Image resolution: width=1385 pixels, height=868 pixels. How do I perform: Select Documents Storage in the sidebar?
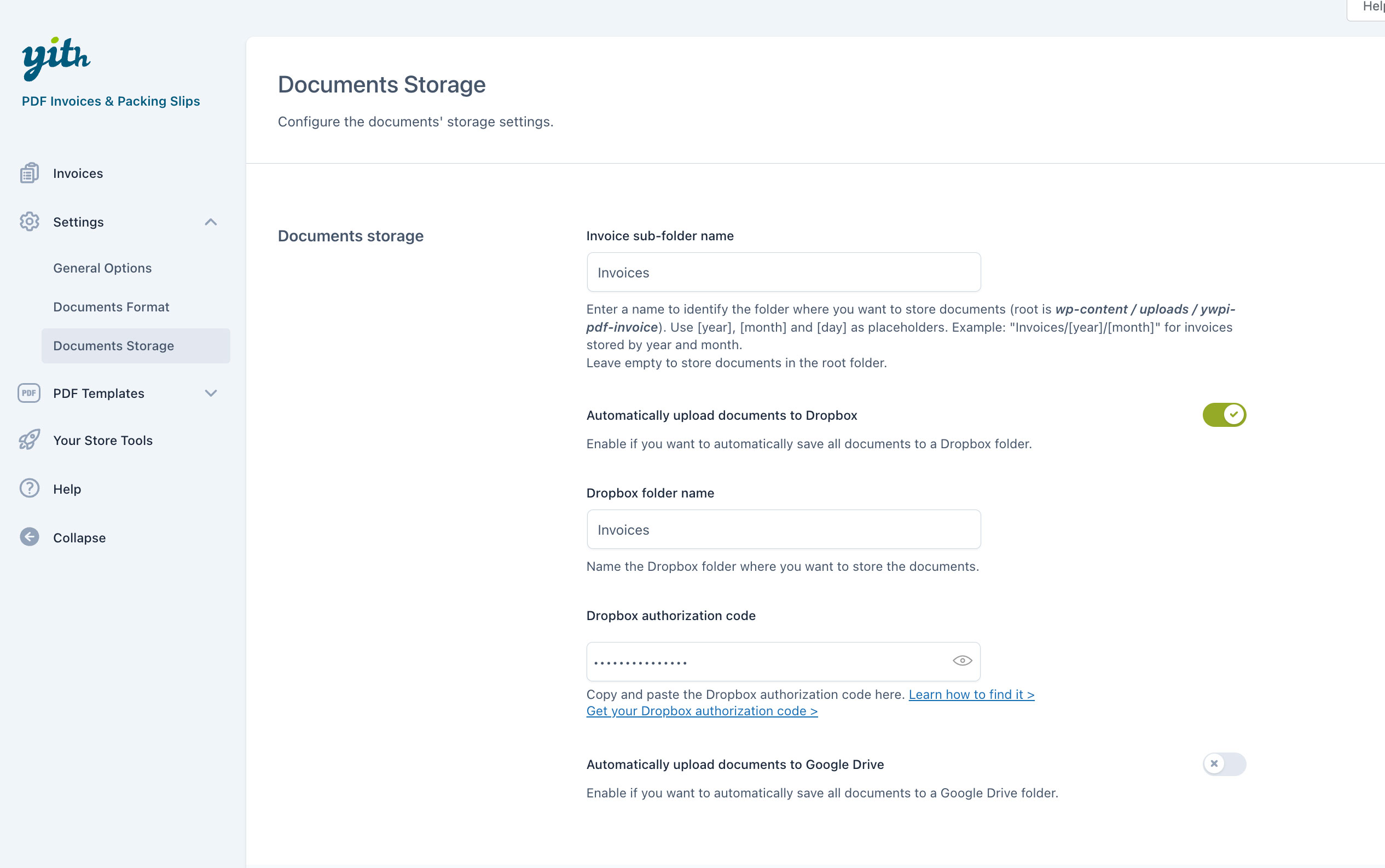click(x=114, y=345)
